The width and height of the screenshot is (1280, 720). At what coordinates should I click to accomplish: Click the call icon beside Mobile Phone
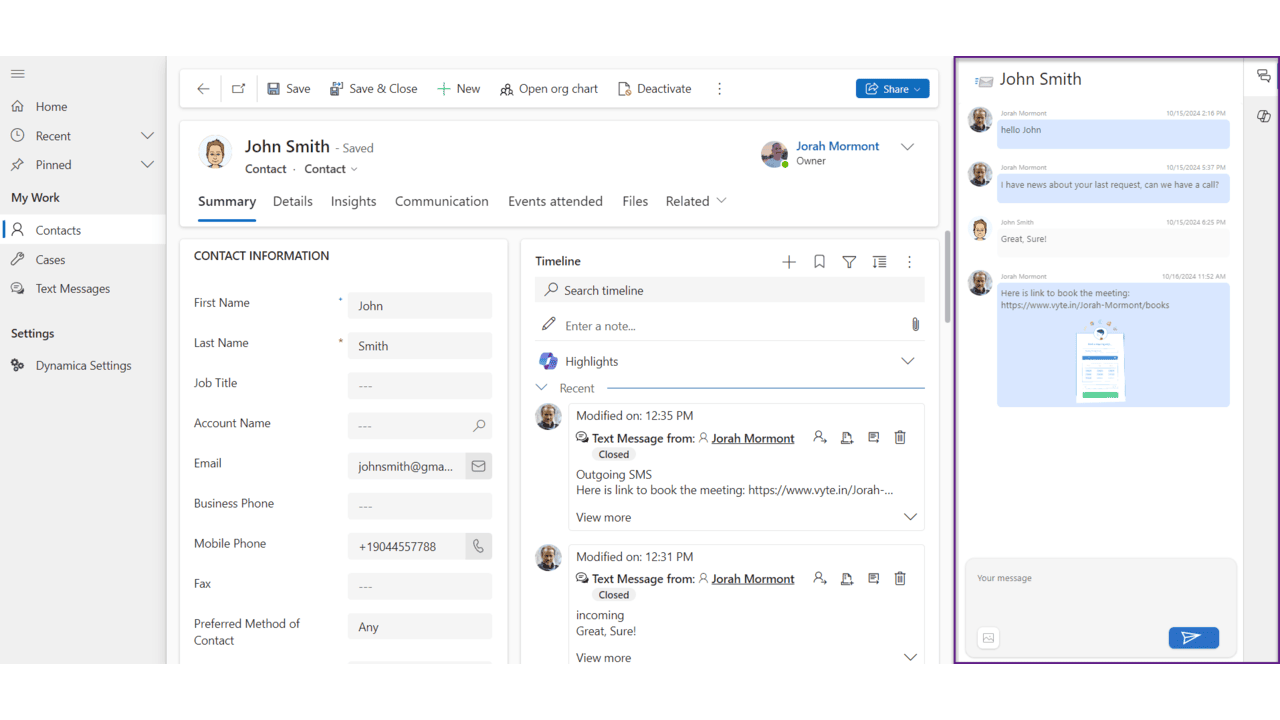click(478, 546)
